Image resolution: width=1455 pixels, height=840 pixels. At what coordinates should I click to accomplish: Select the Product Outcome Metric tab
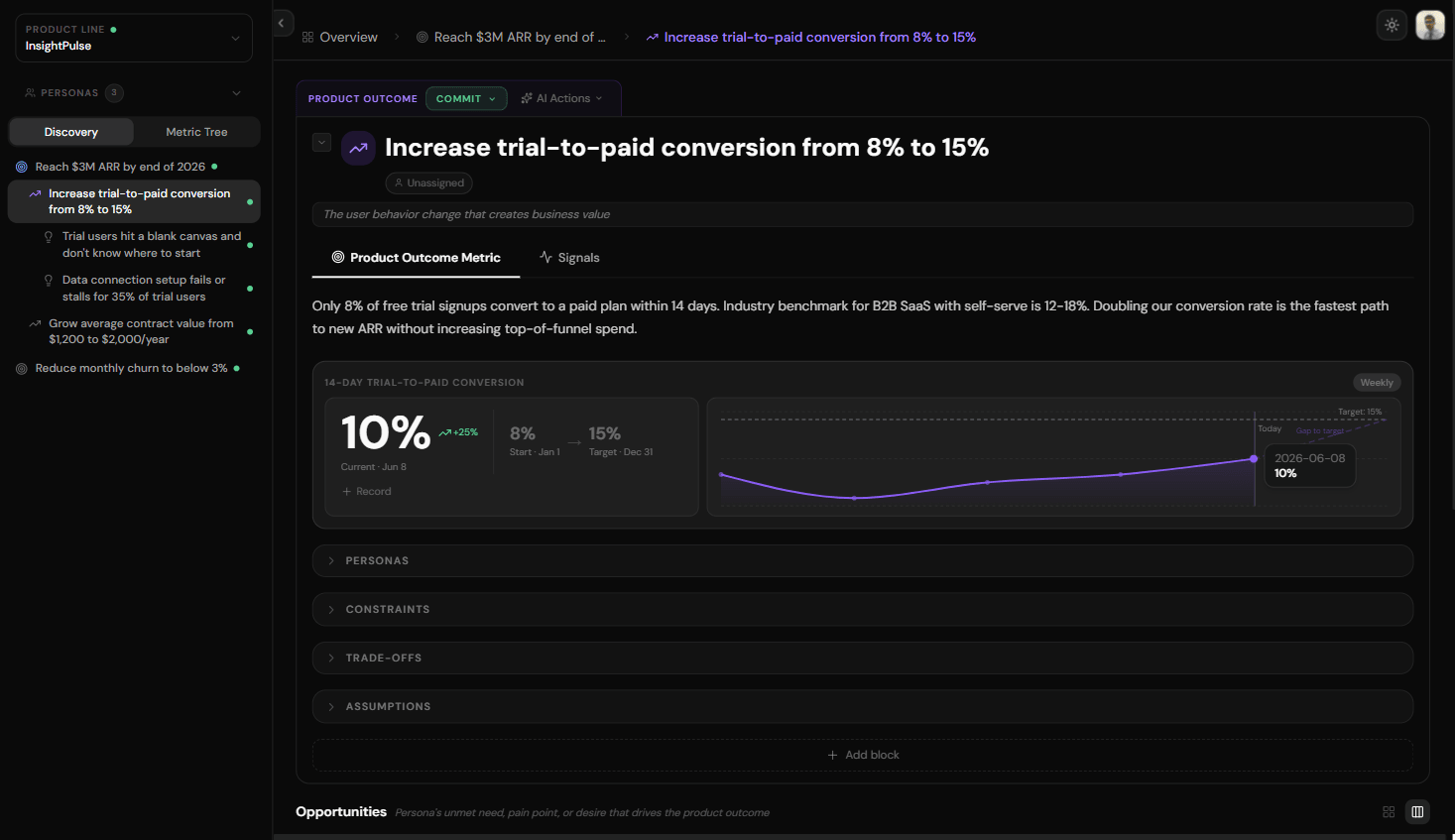pyautogui.click(x=416, y=258)
